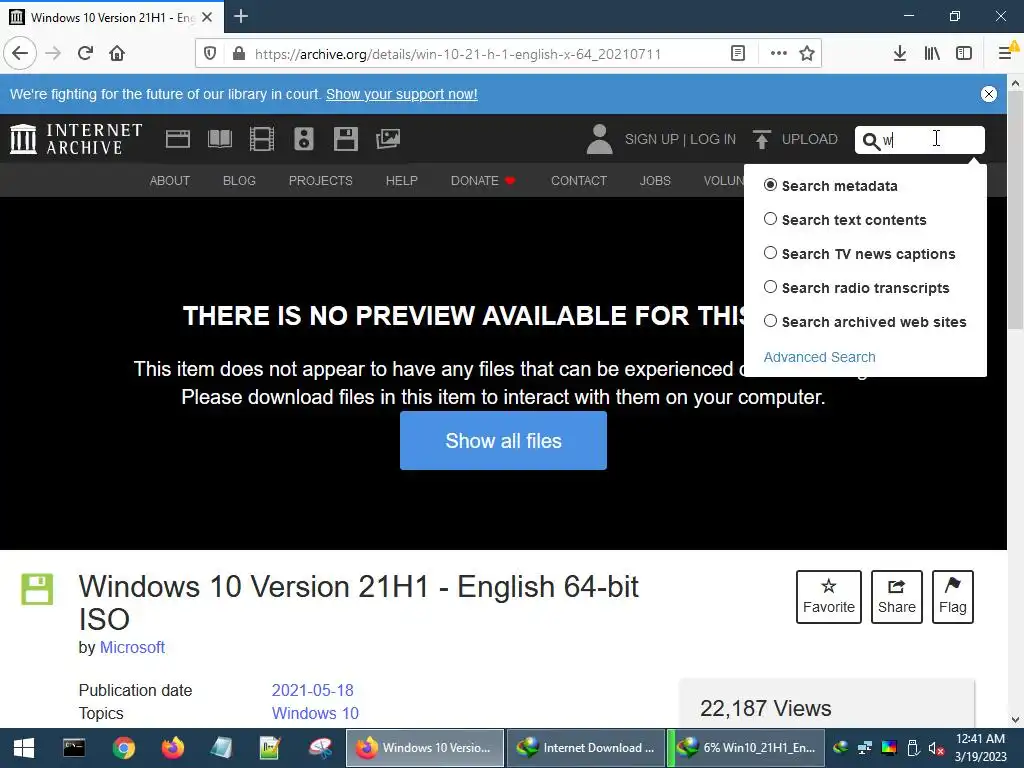
Task: Follow the Show your support now link
Action: coord(402,94)
